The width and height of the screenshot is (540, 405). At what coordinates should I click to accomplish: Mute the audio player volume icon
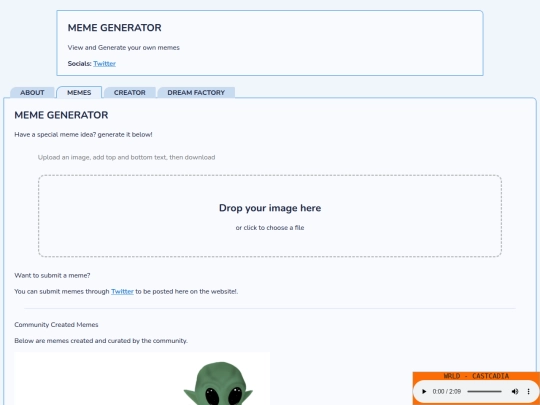(x=515, y=392)
